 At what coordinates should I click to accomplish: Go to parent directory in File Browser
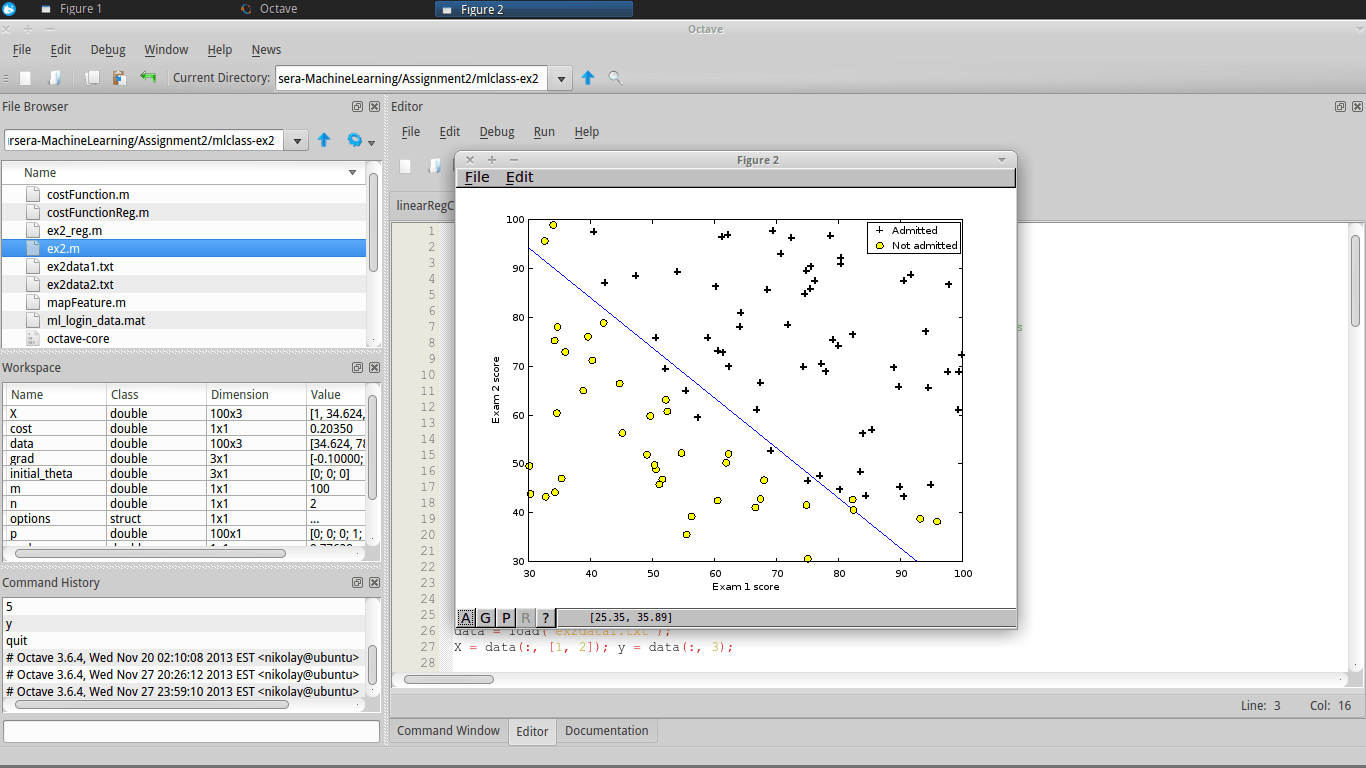pyautogui.click(x=324, y=140)
